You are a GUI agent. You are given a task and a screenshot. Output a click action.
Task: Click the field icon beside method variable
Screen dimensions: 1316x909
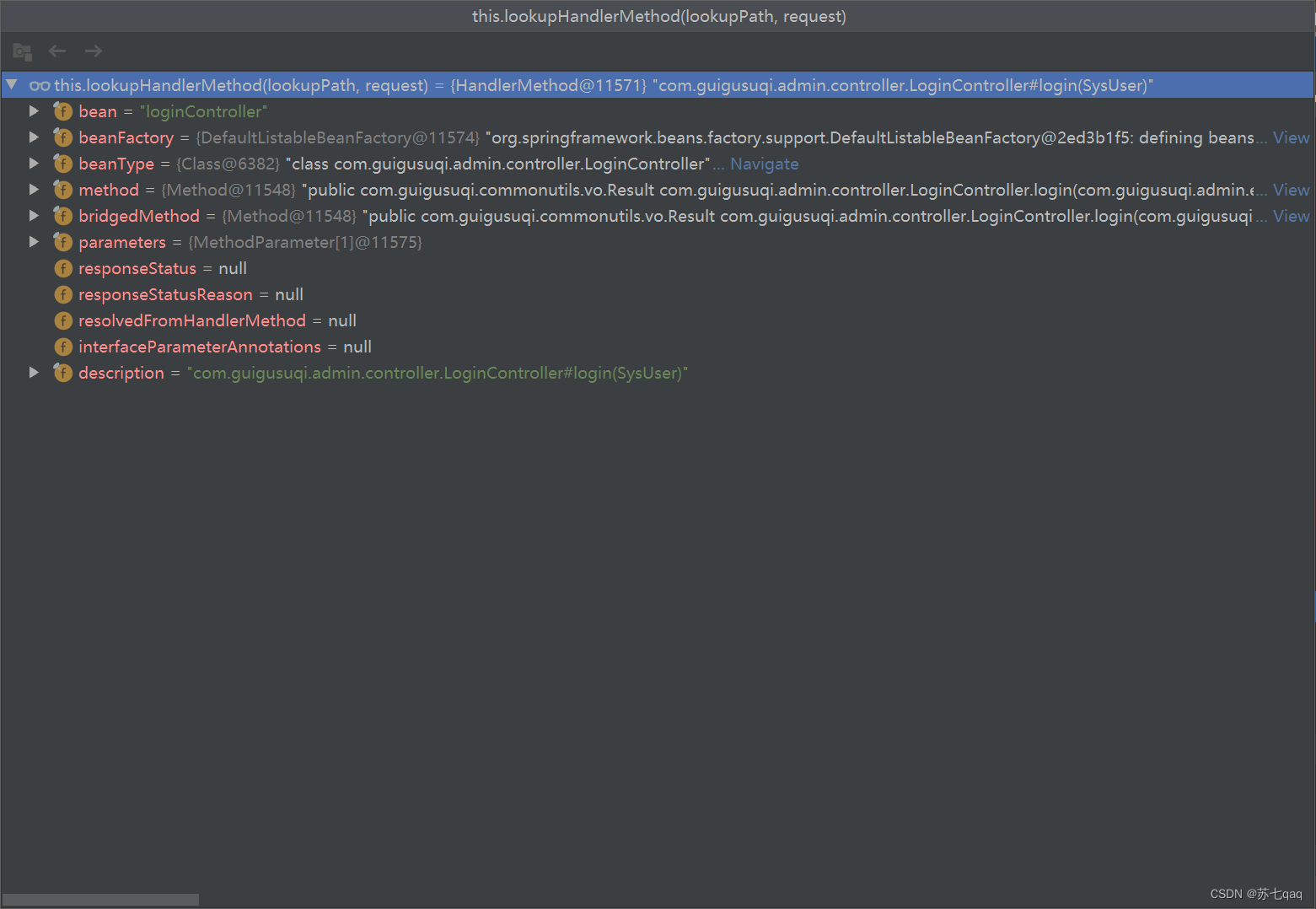tap(62, 190)
